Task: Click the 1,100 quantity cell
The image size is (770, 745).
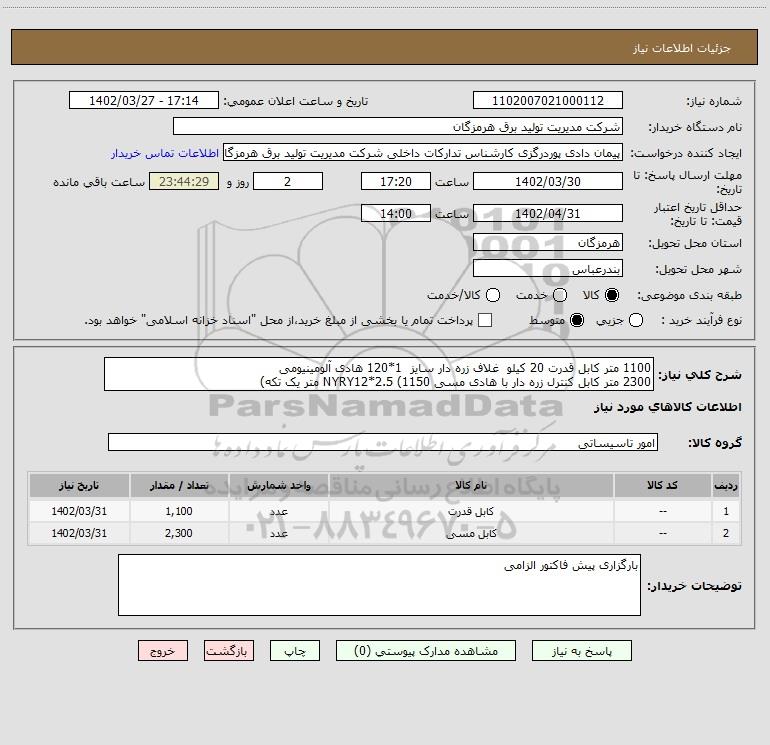Action: (x=179, y=511)
